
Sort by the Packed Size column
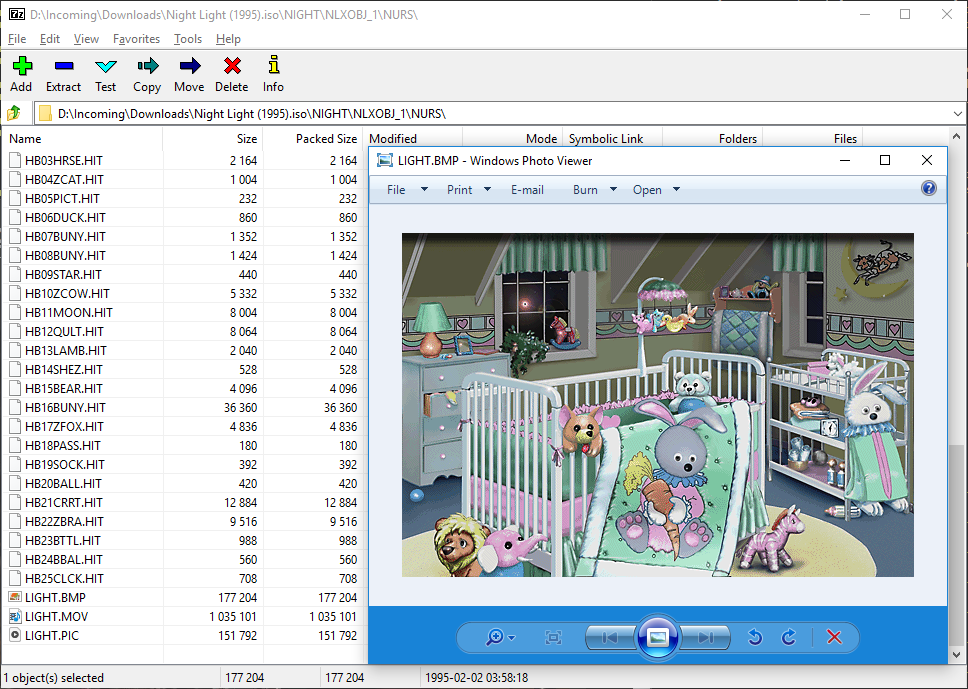(x=313, y=139)
